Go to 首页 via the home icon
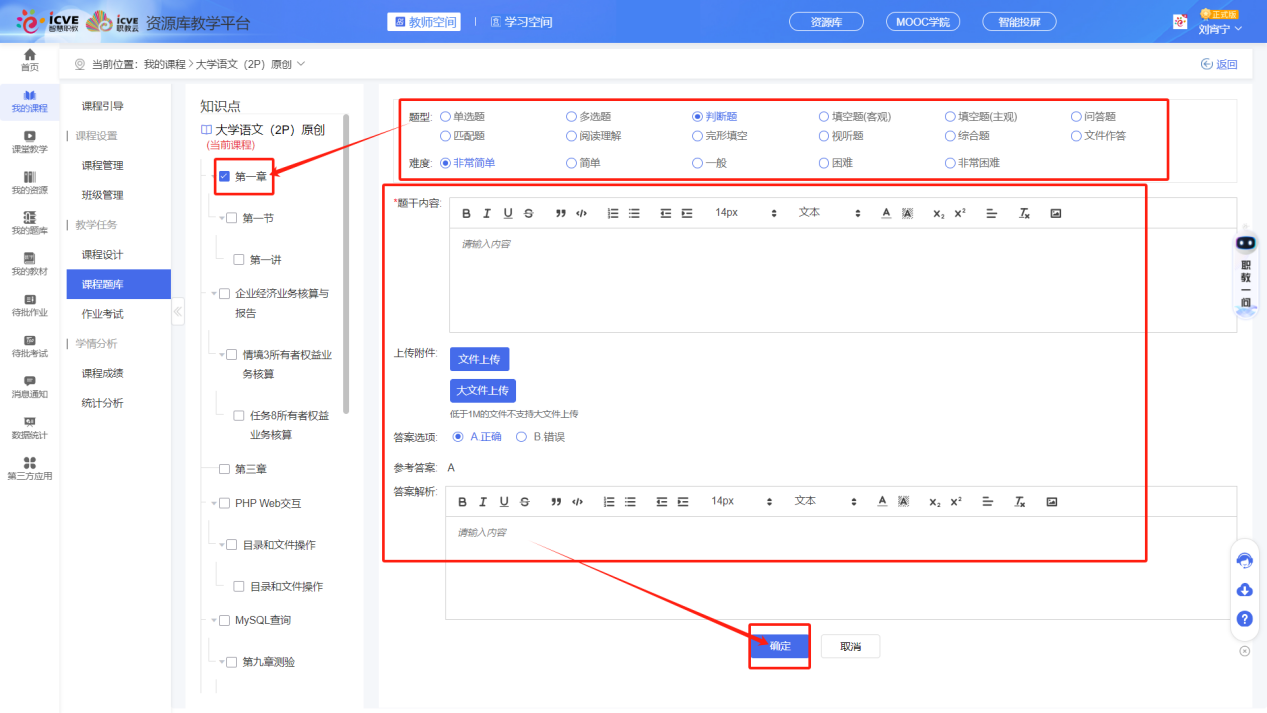Screen dimensions: 1267x713 tap(30, 60)
